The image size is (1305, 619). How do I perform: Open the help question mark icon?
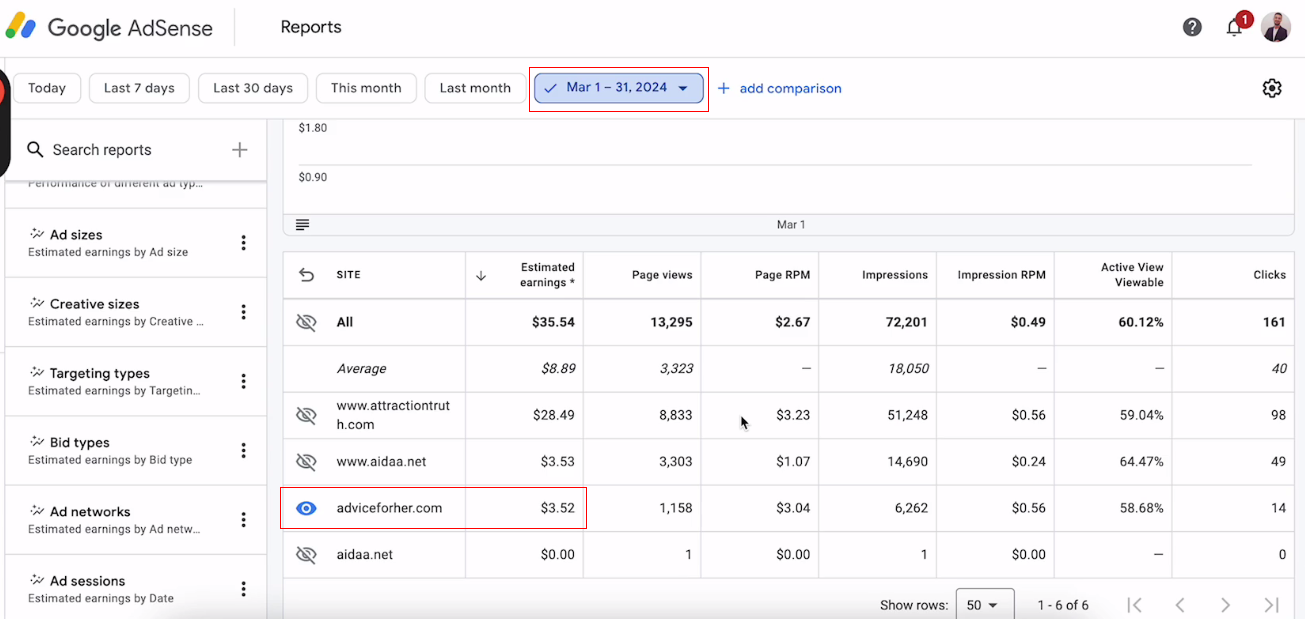tap(1192, 27)
